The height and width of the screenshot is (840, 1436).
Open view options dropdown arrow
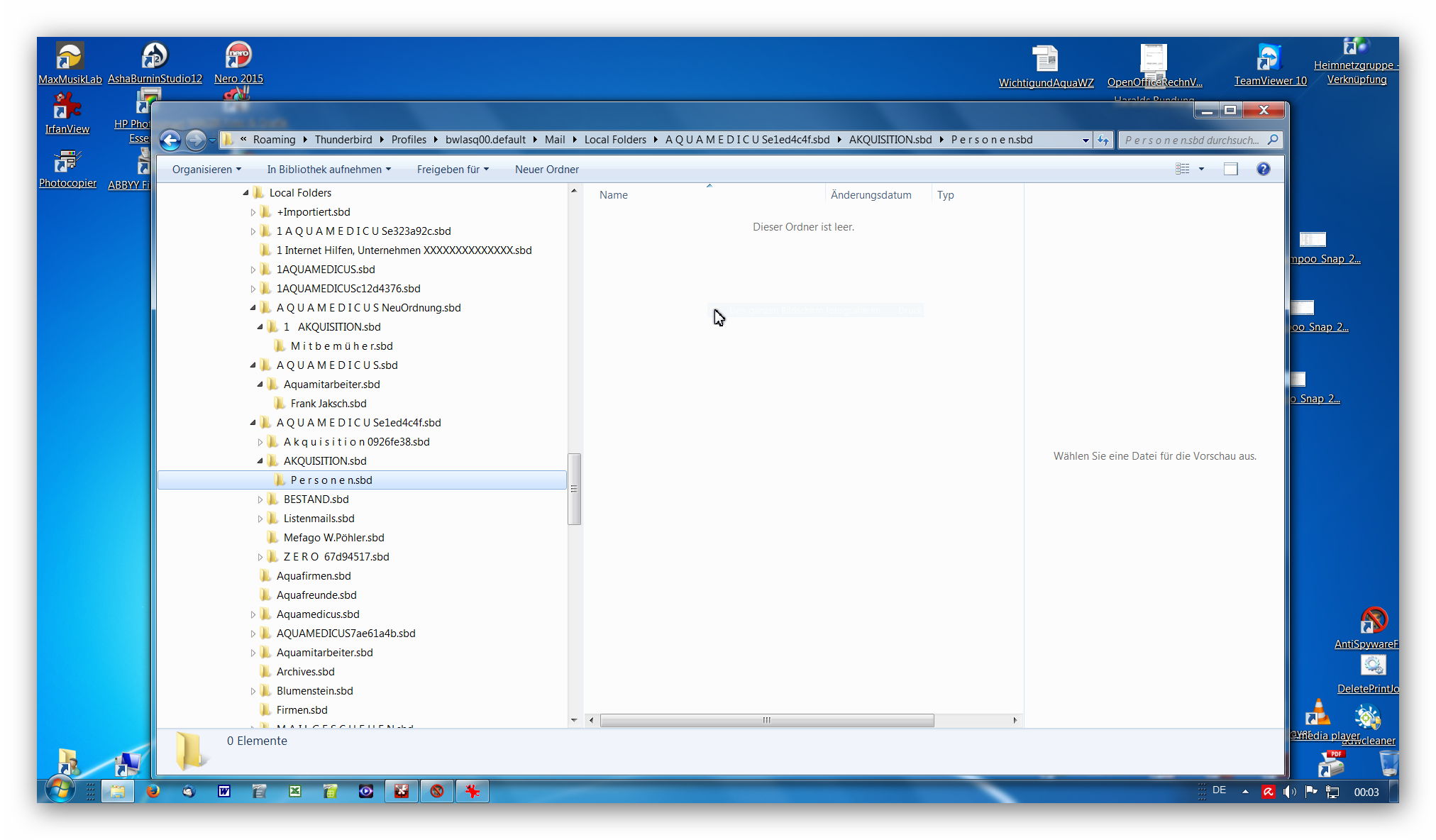click(1201, 169)
